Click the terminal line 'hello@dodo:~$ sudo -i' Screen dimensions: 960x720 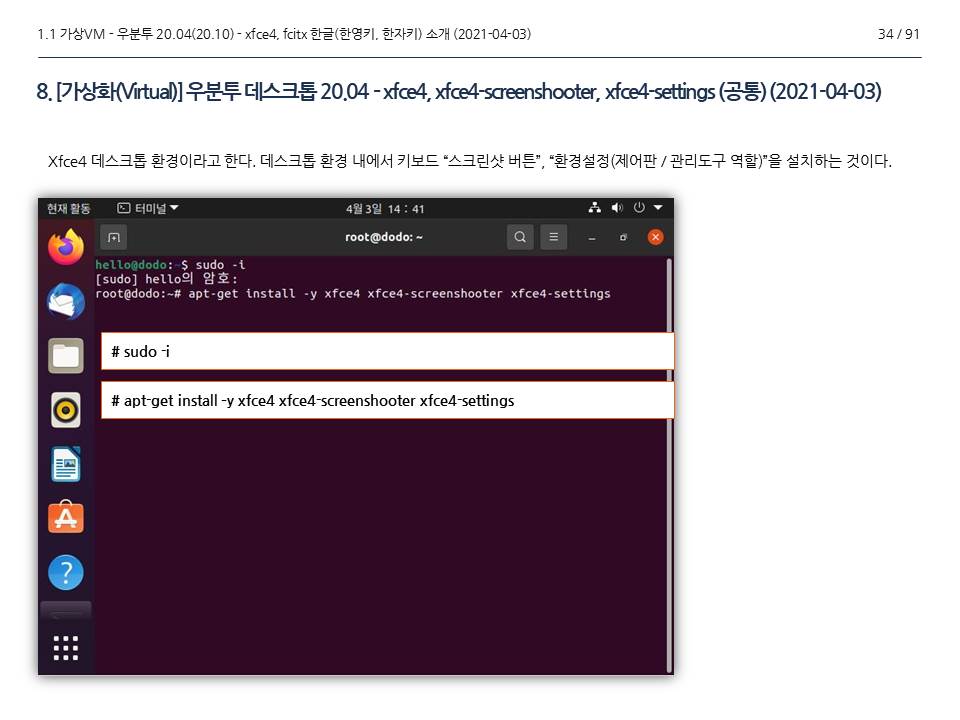(x=170, y=264)
